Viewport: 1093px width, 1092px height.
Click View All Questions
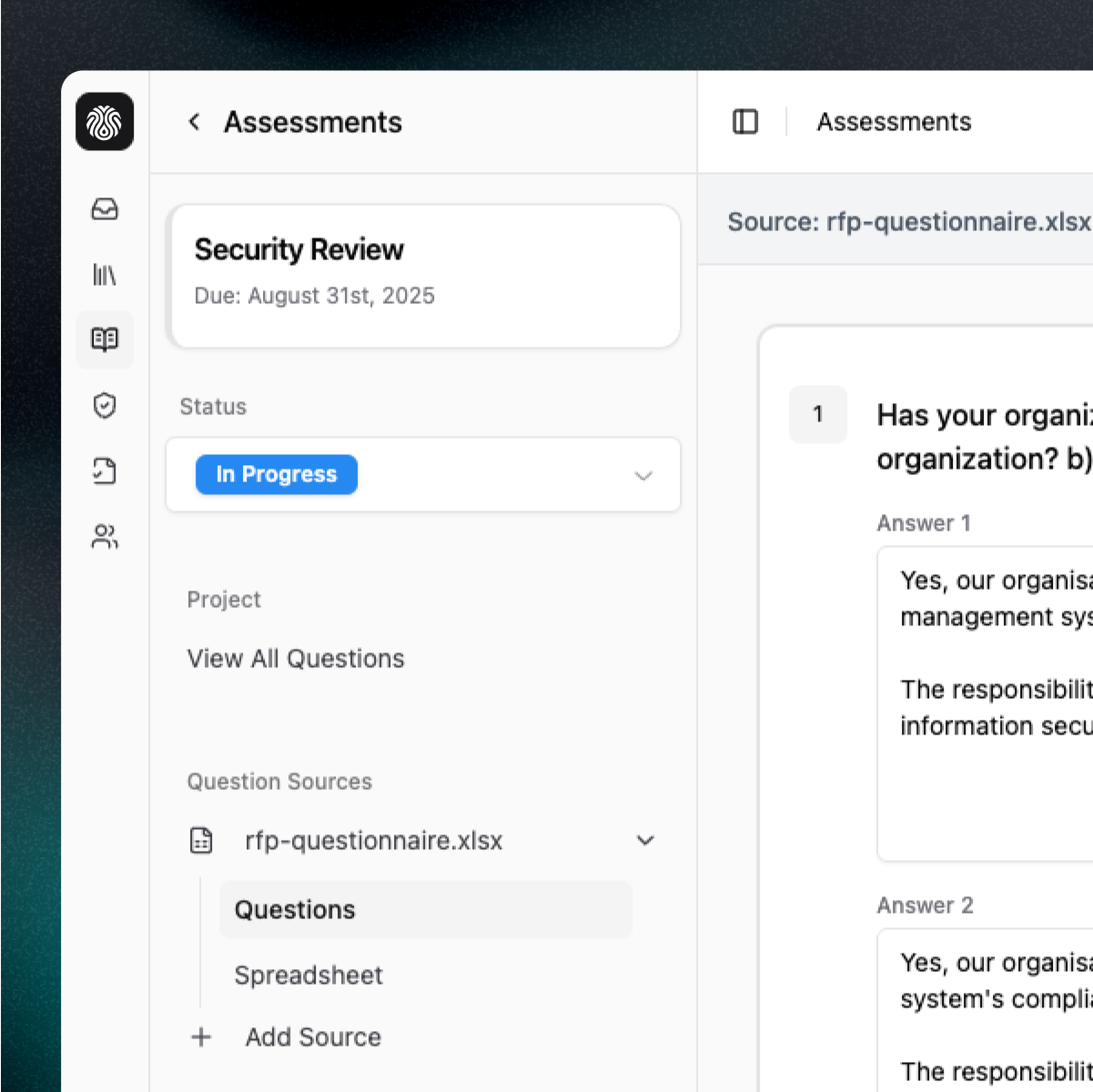tap(295, 658)
